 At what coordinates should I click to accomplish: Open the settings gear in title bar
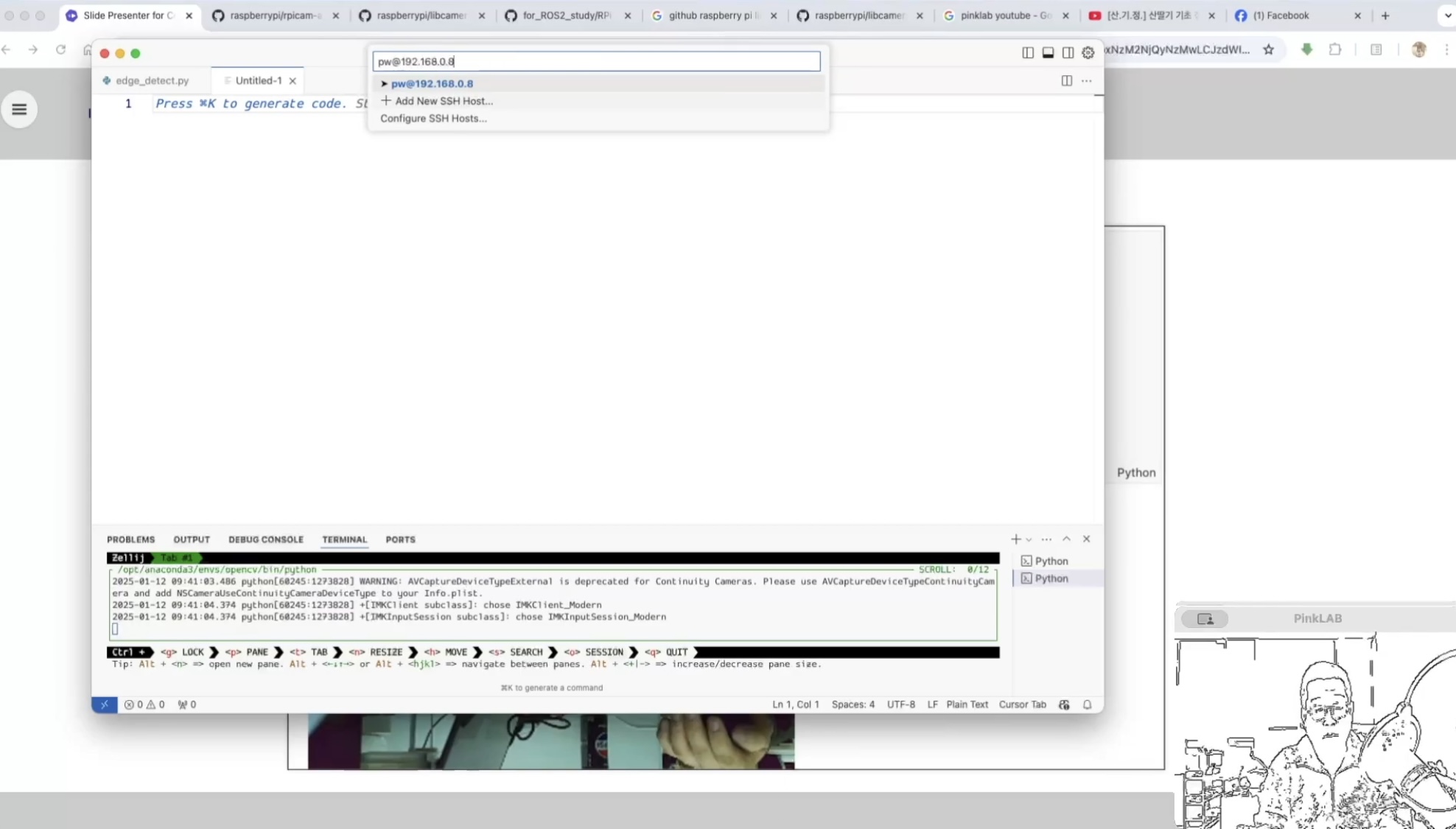1088,52
